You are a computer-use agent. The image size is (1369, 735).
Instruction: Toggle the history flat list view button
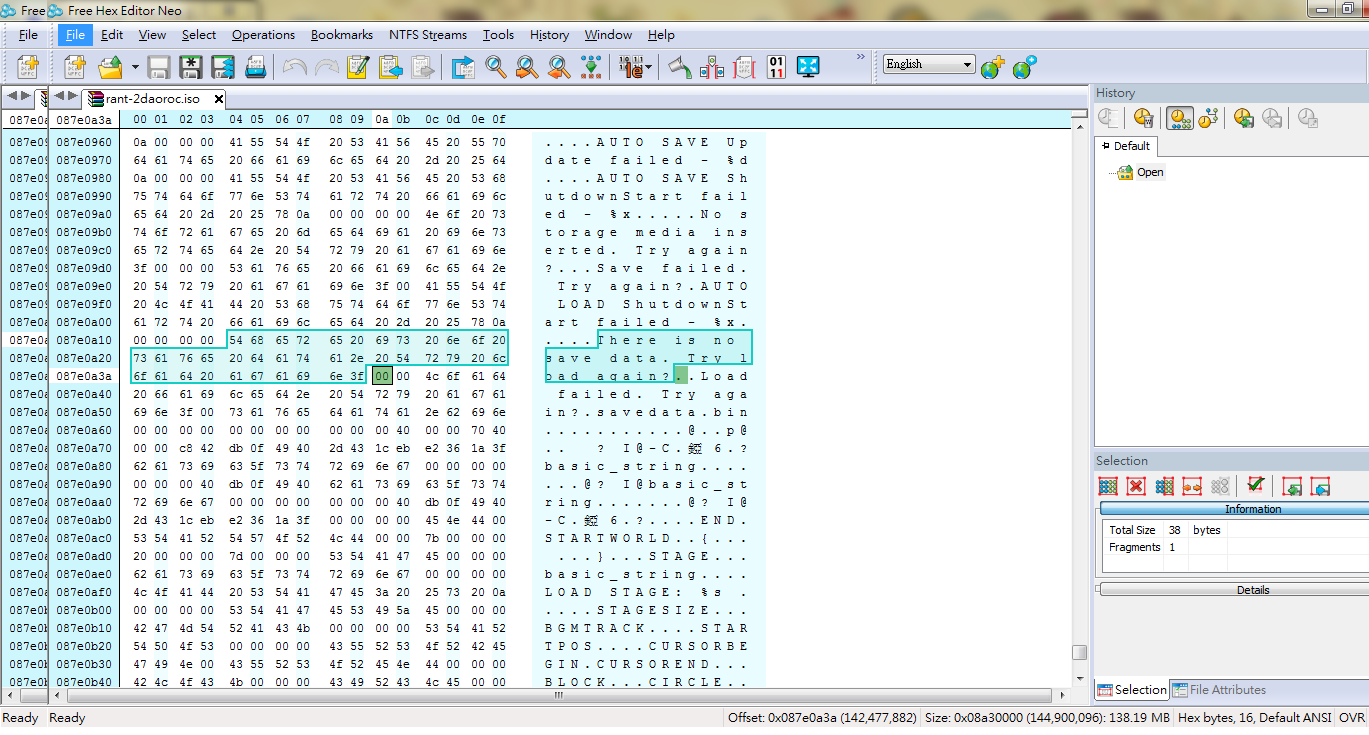[x=1180, y=118]
